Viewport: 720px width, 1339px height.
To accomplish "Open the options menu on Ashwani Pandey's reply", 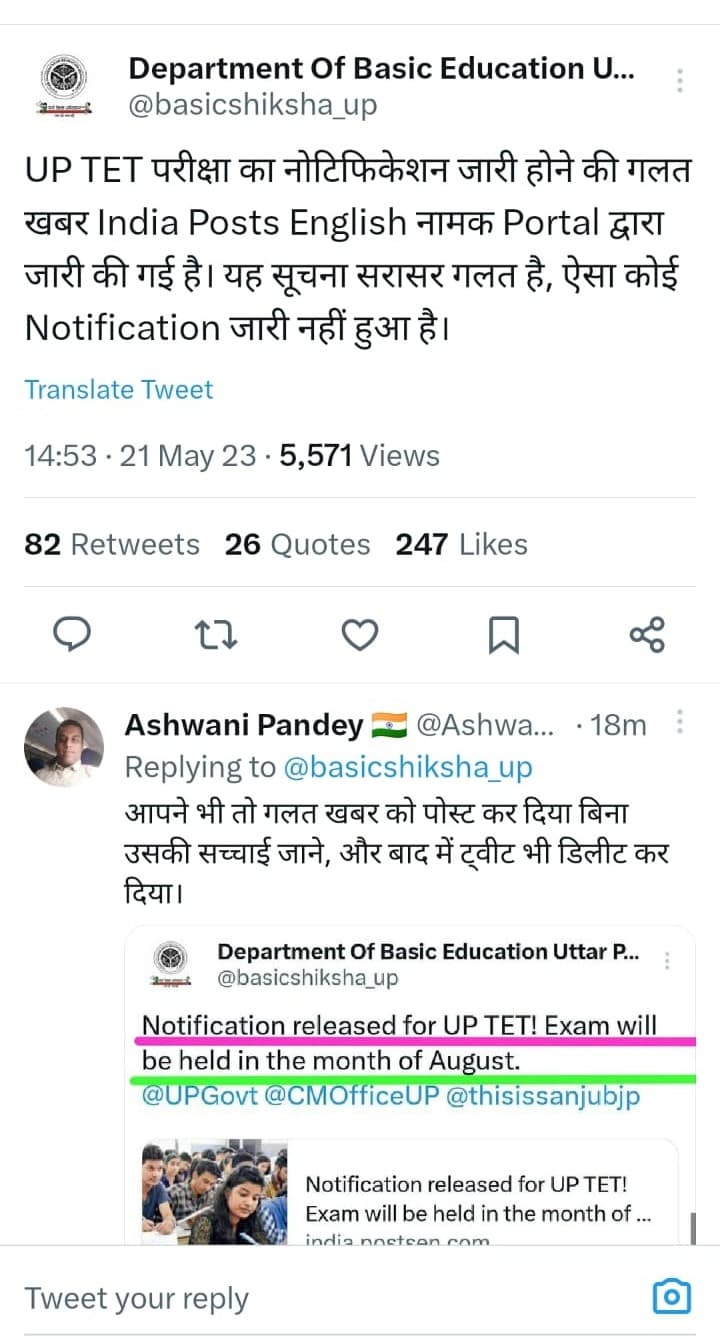I will (680, 723).
